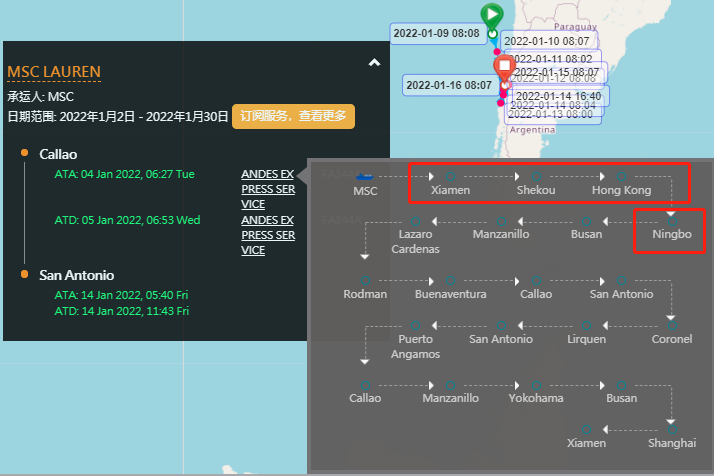Click the San Antonio circle after Lirquen
The height and width of the screenshot is (476, 714).
[501, 326]
